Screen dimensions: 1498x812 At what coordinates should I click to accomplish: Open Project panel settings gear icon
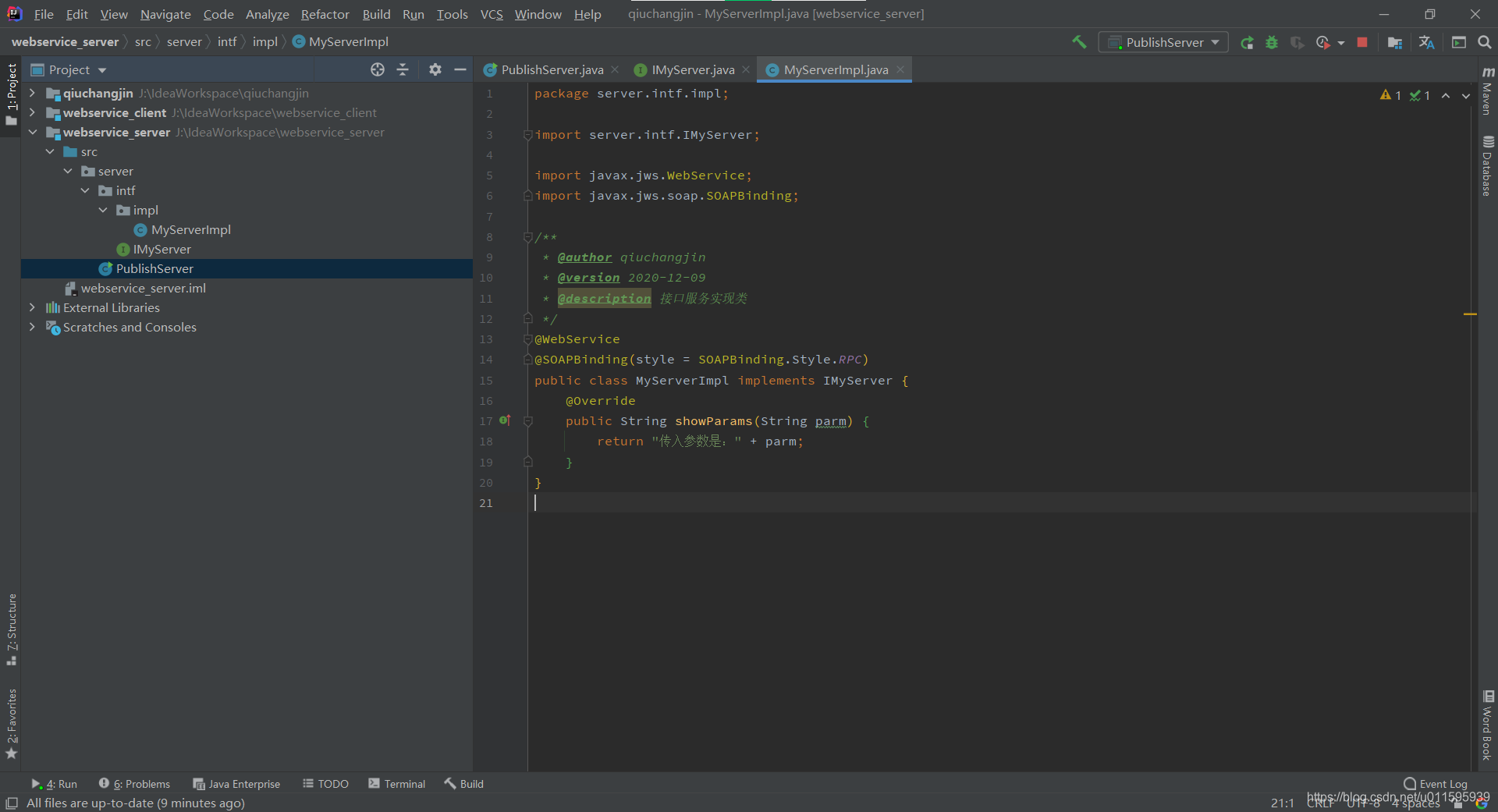coord(435,69)
